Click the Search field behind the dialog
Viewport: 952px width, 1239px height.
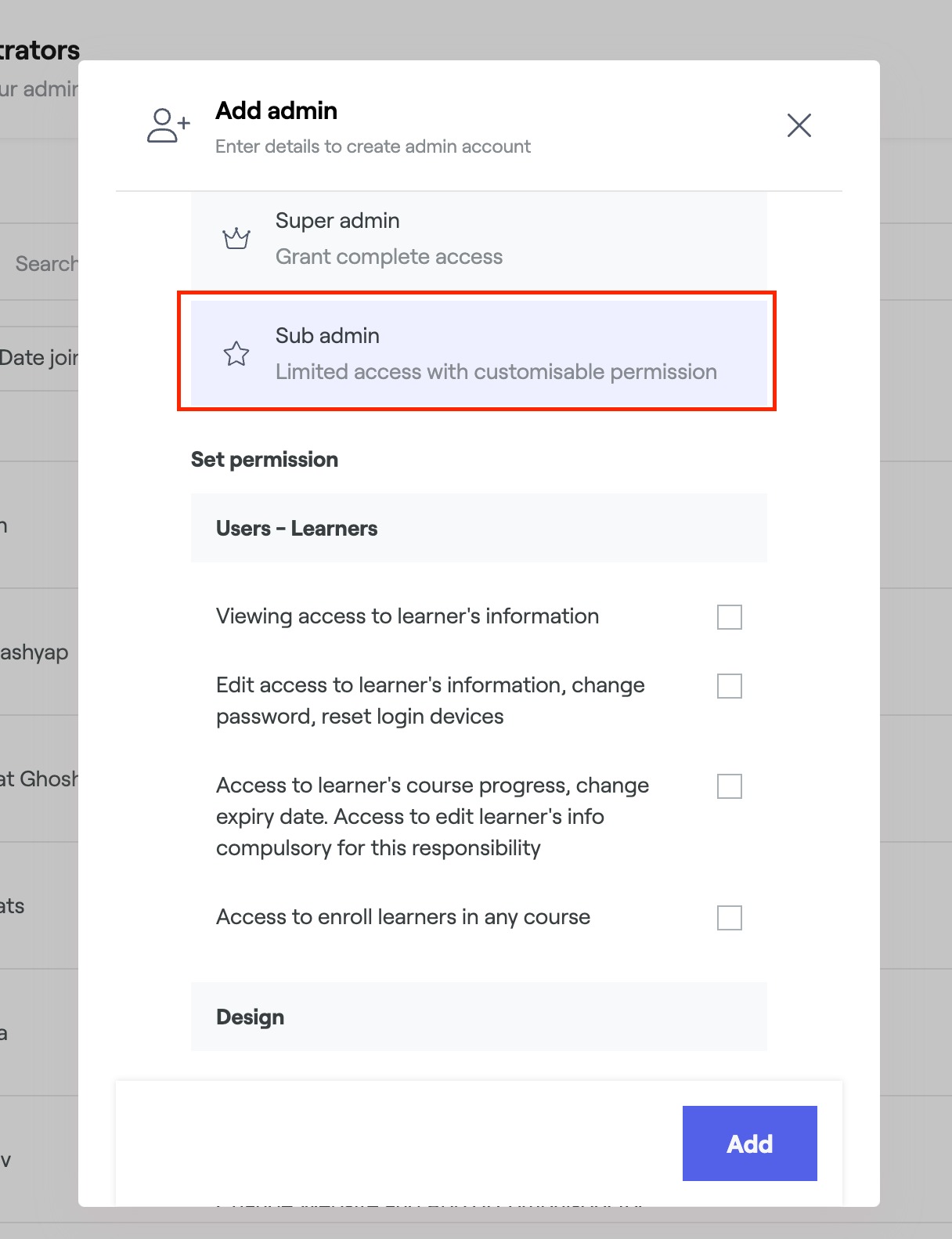pos(45,264)
